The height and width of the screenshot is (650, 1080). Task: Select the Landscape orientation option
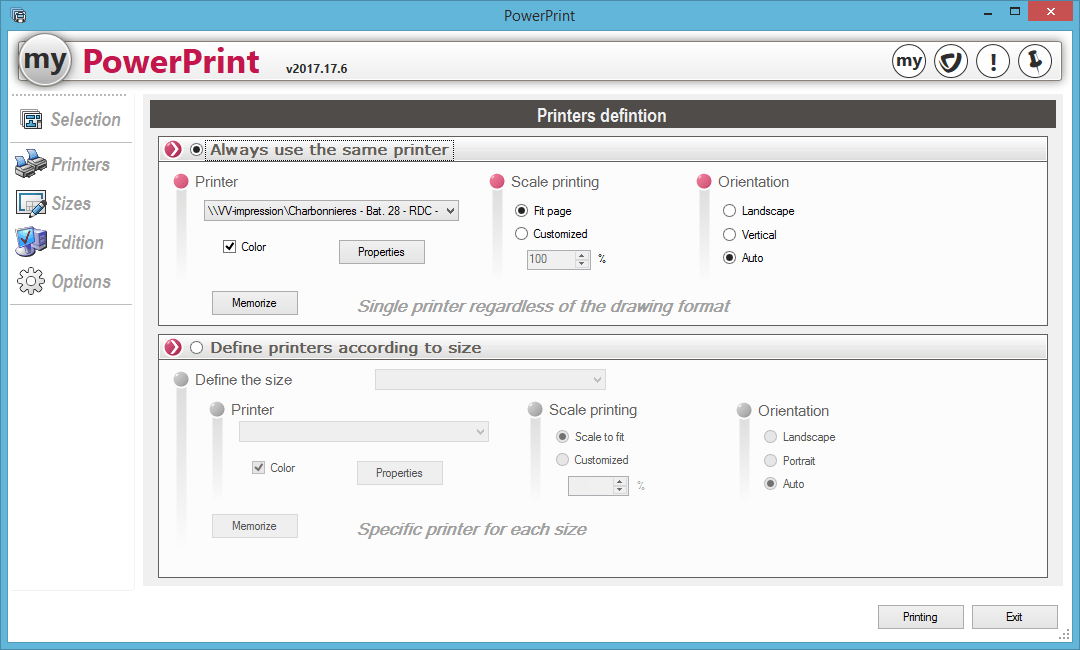(x=729, y=211)
